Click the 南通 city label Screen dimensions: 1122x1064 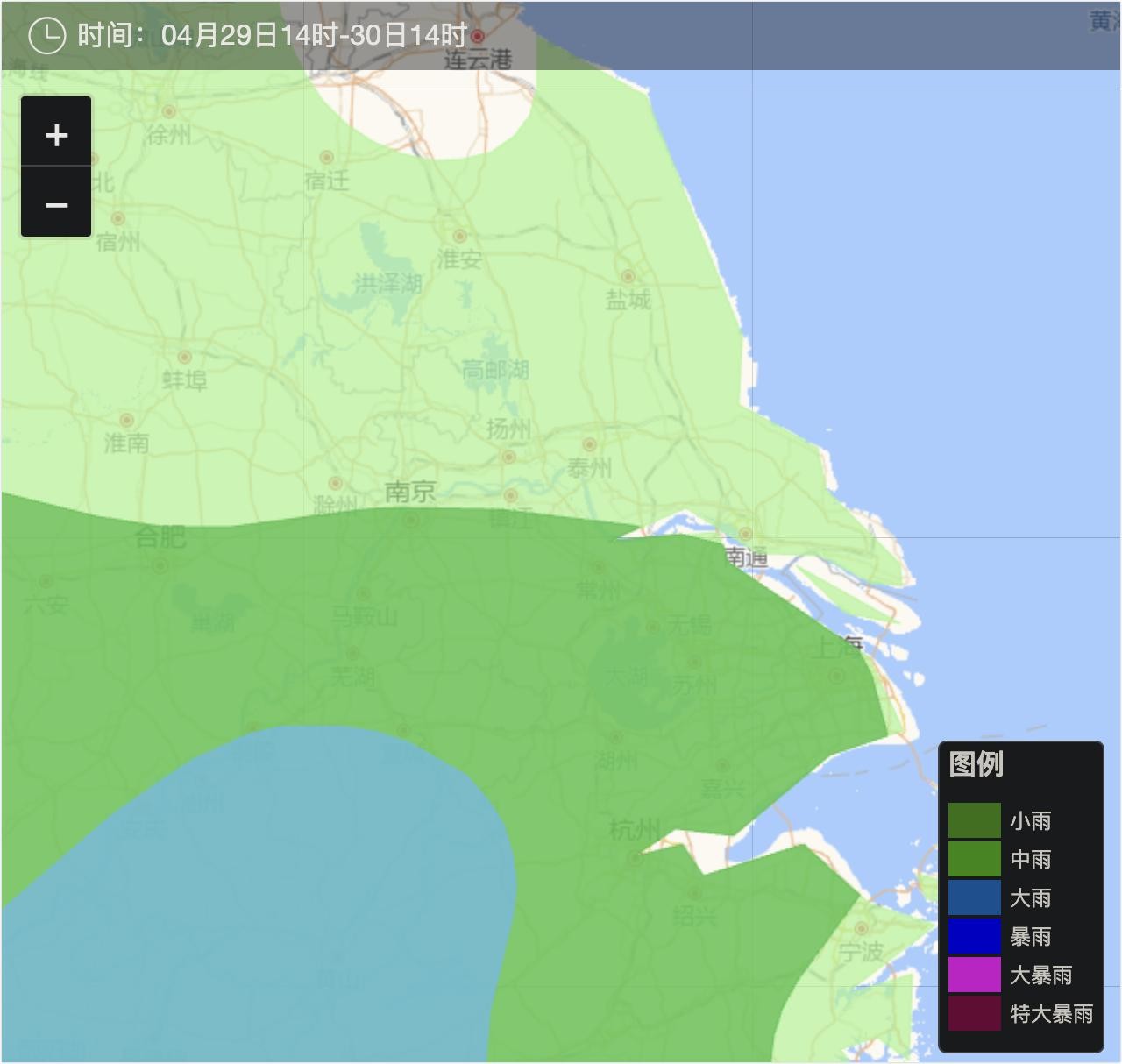click(x=747, y=557)
